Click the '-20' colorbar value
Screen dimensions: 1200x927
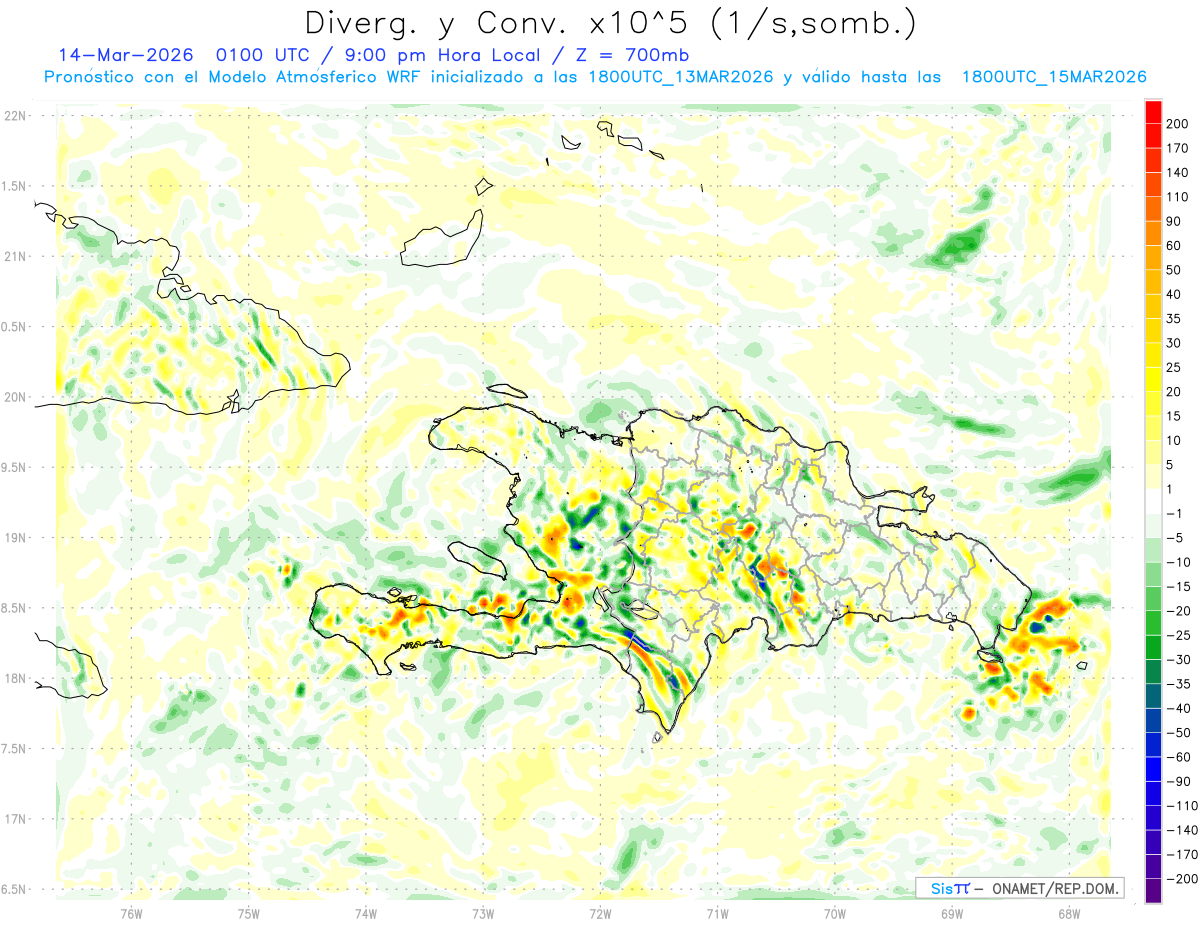click(1181, 611)
